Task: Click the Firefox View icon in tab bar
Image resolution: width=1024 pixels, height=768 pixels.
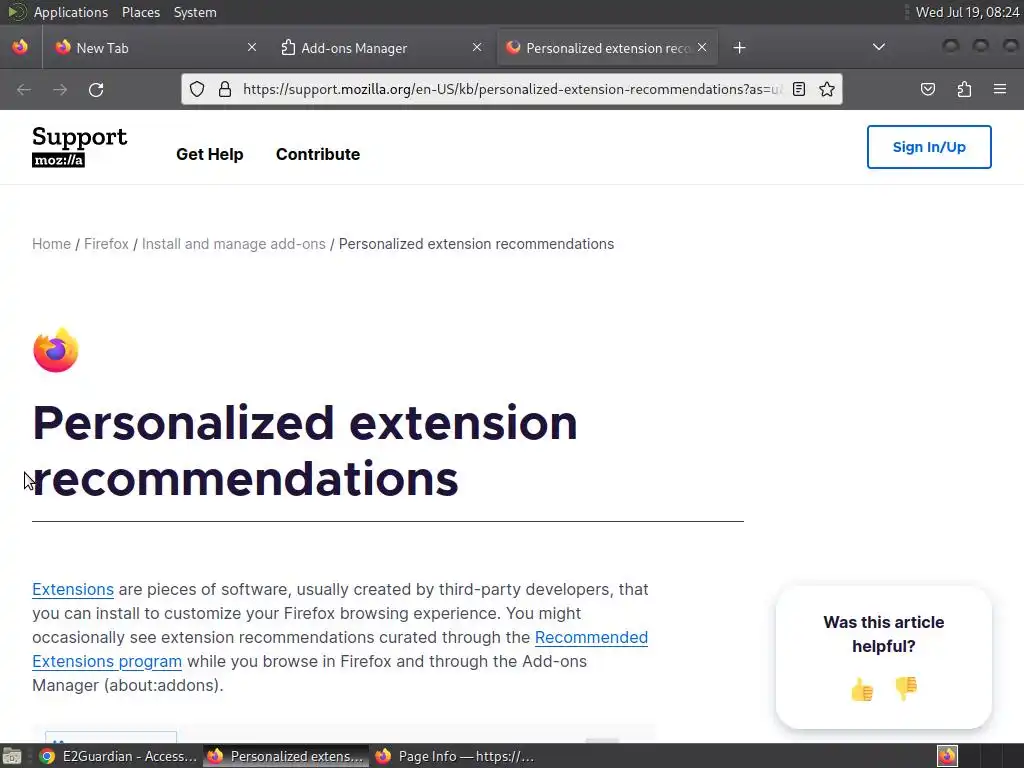Action: click(20, 48)
